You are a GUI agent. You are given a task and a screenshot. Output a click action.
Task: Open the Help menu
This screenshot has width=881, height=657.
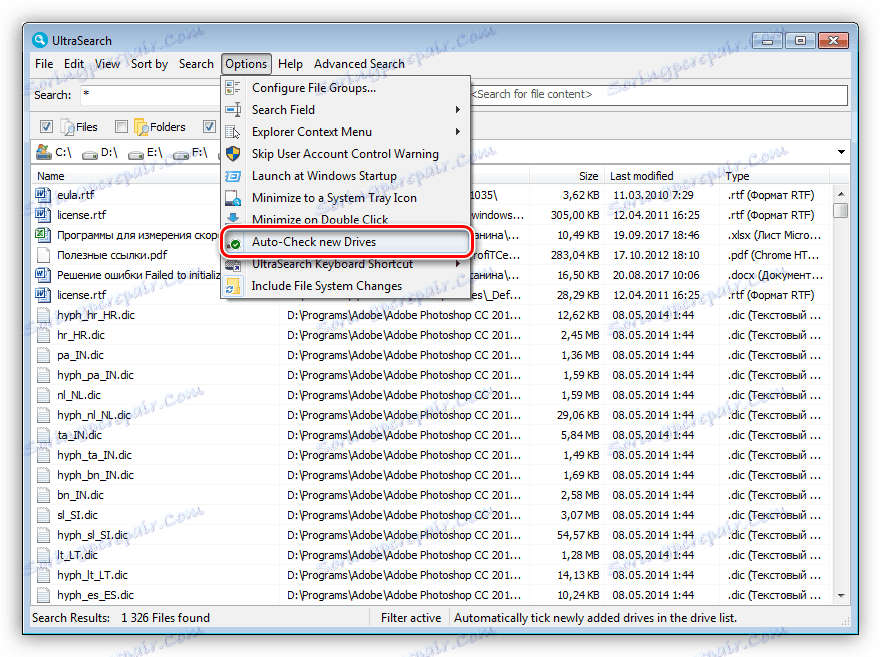pyautogui.click(x=290, y=64)
